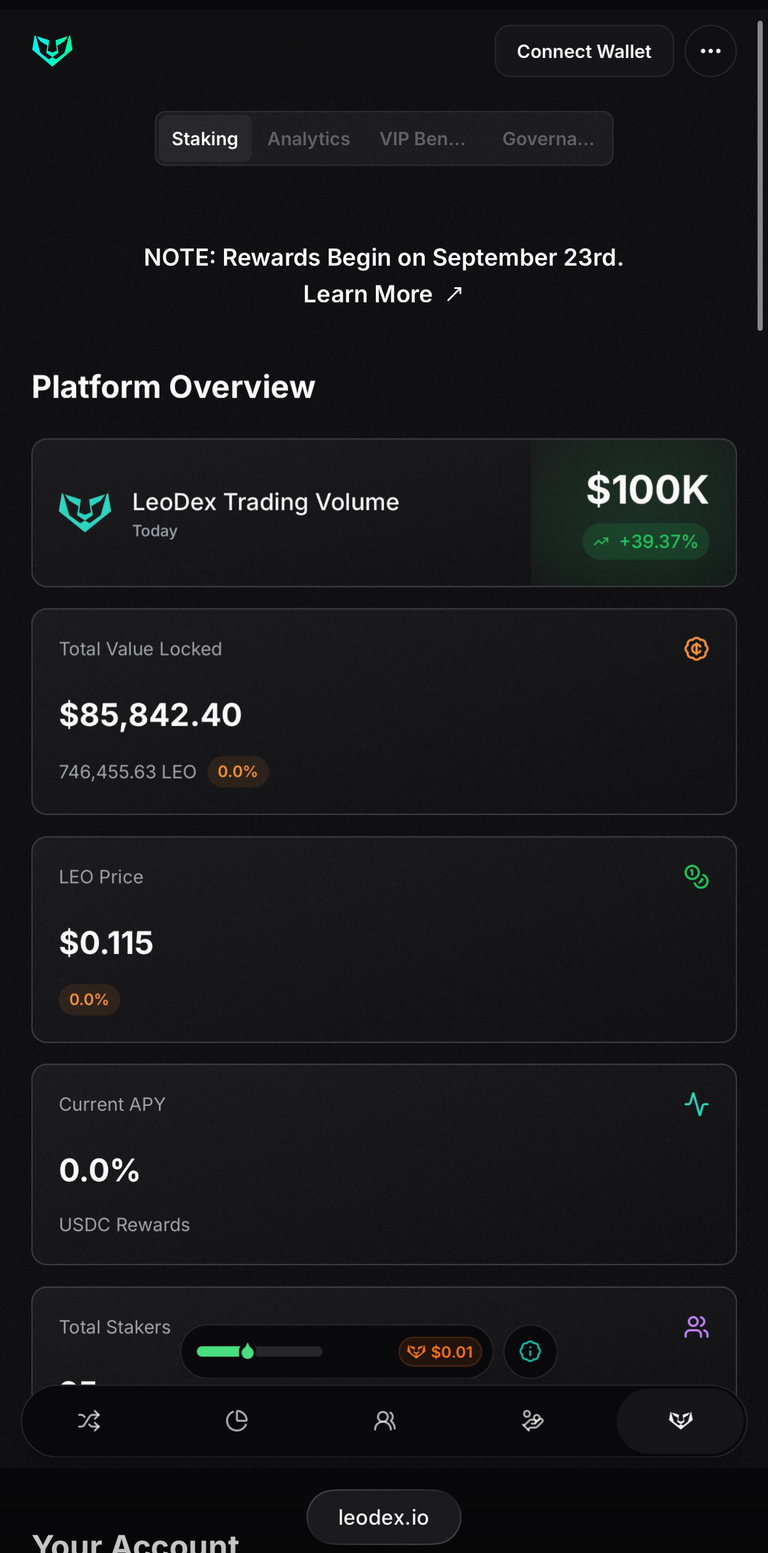Viewport: 768px width, 1553px height.
Task: Click the pulse activity icon on Current APY
Action: coord(697,1105)
